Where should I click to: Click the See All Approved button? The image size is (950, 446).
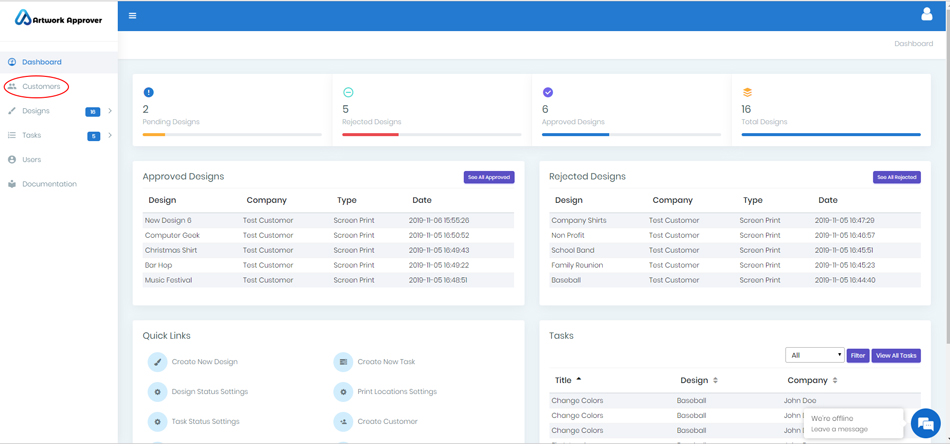489,177
